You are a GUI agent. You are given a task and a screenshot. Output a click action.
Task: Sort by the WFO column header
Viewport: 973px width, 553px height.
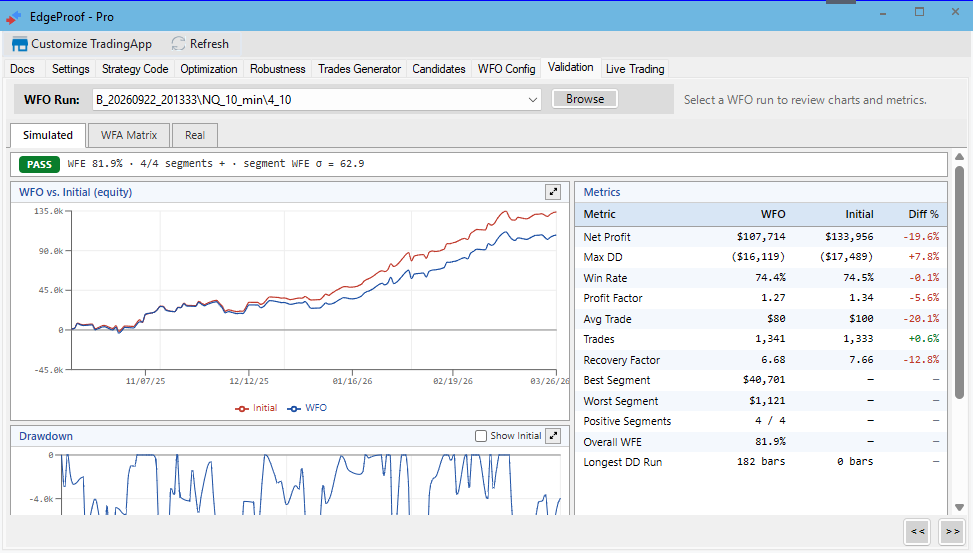click(x=773, y=214)
